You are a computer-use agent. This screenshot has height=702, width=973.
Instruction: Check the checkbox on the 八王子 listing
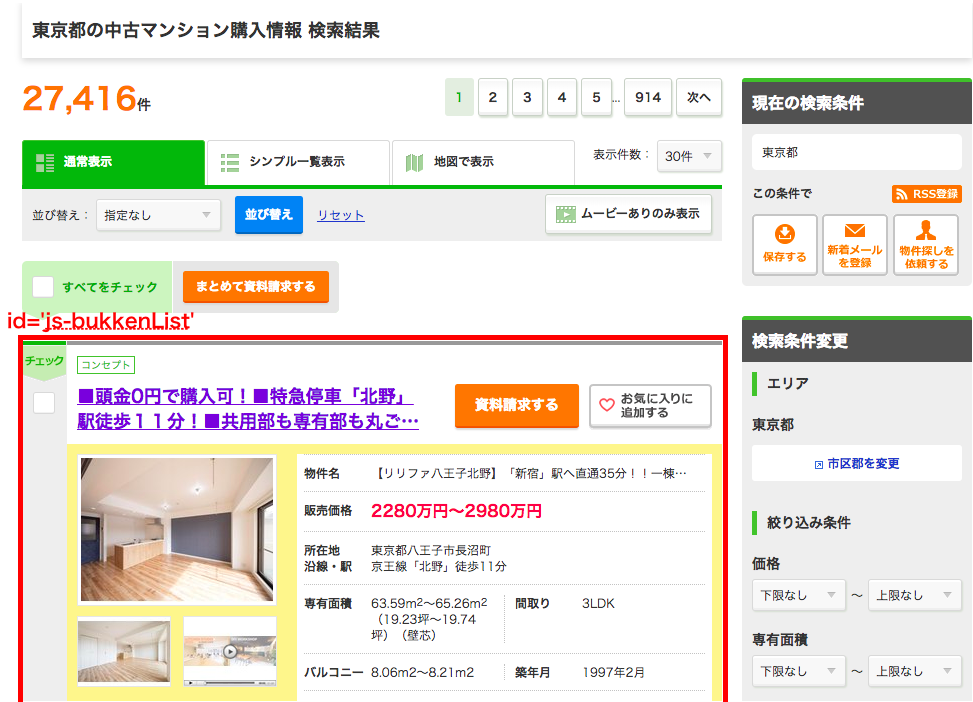click(42, 402)
